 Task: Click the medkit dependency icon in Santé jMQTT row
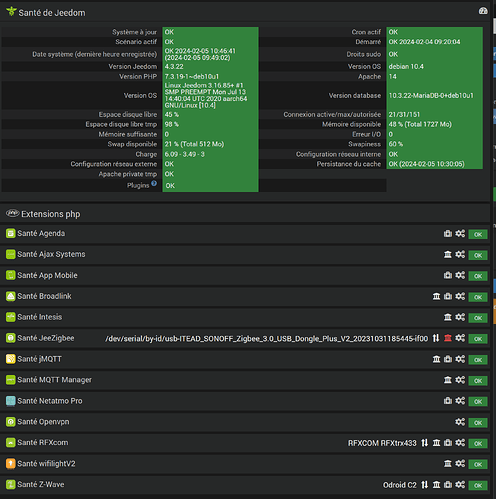(448, 359)
